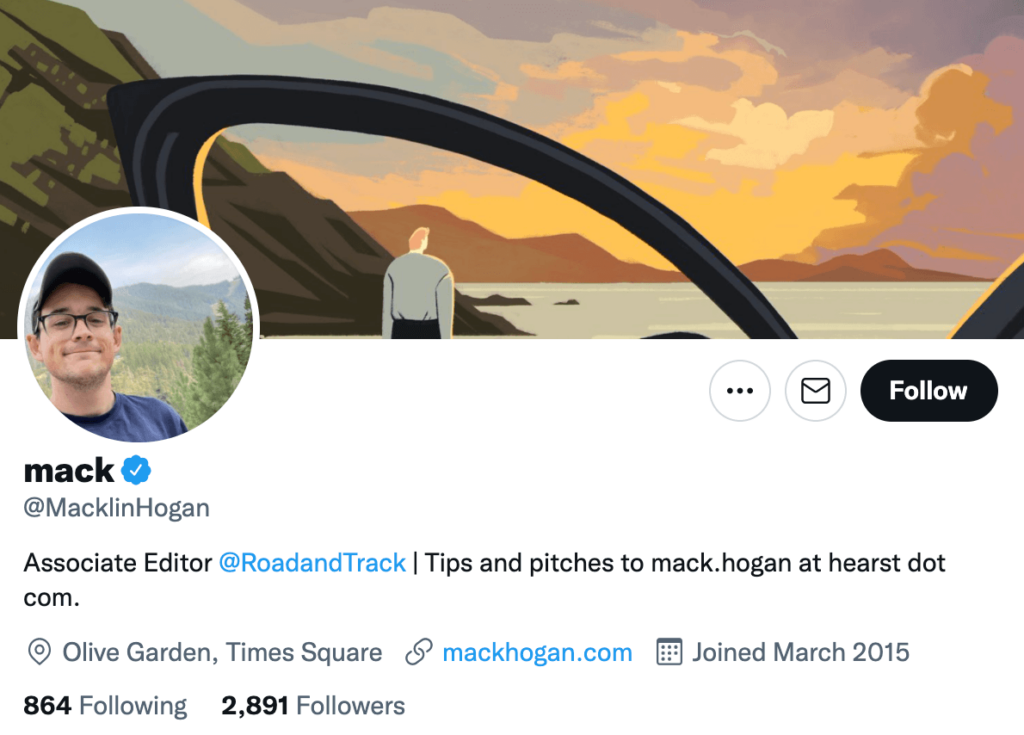Click the blue verified badge

pos(137,469)
